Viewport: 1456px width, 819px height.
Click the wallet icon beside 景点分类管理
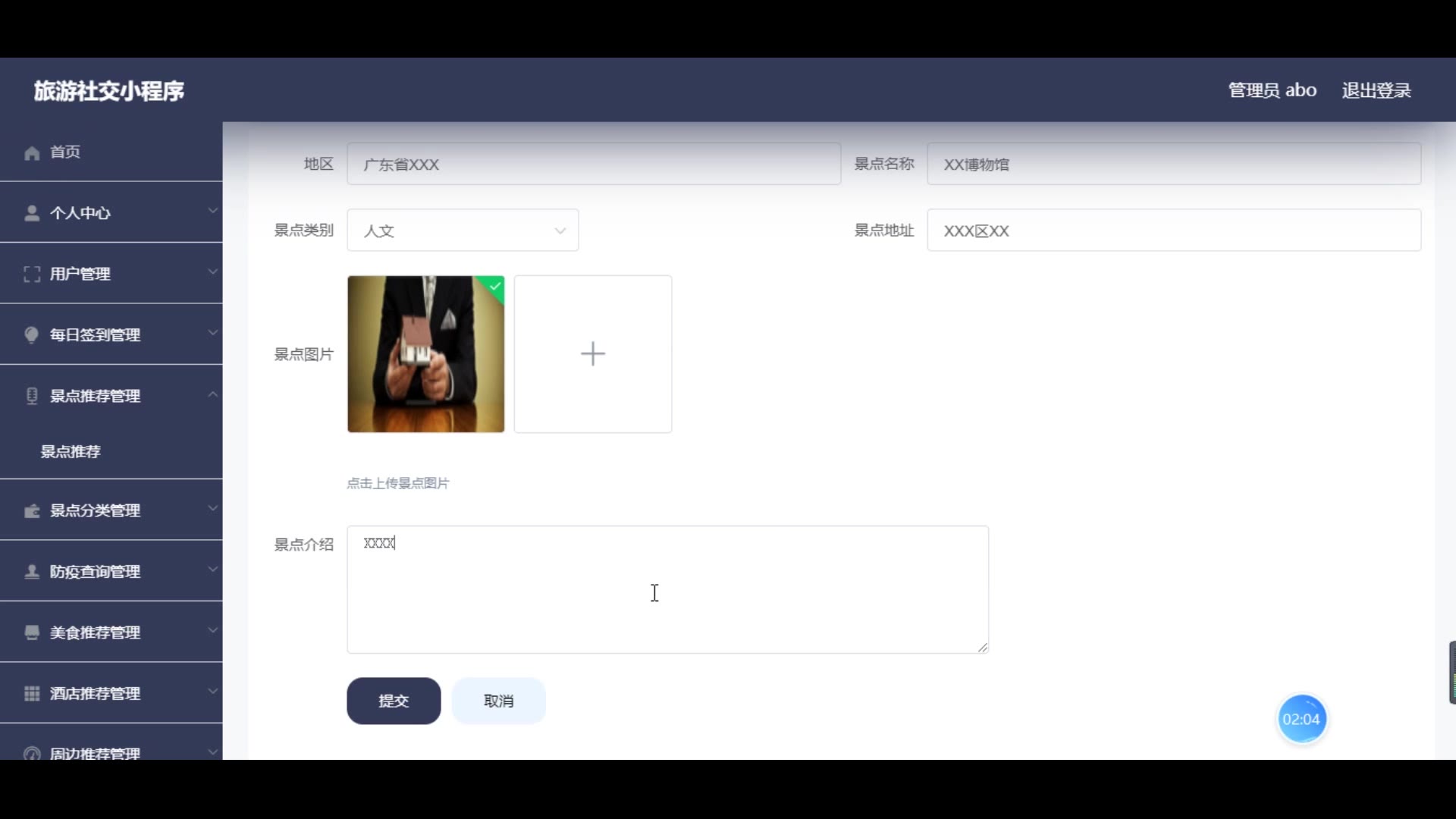(32, 511)
